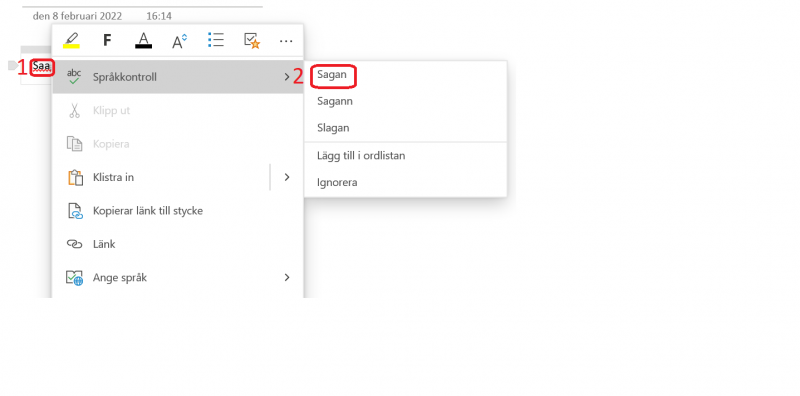800x396 pixels.
Task: Expand the Klistra in options arrow
Action: (x=287, y=177)
